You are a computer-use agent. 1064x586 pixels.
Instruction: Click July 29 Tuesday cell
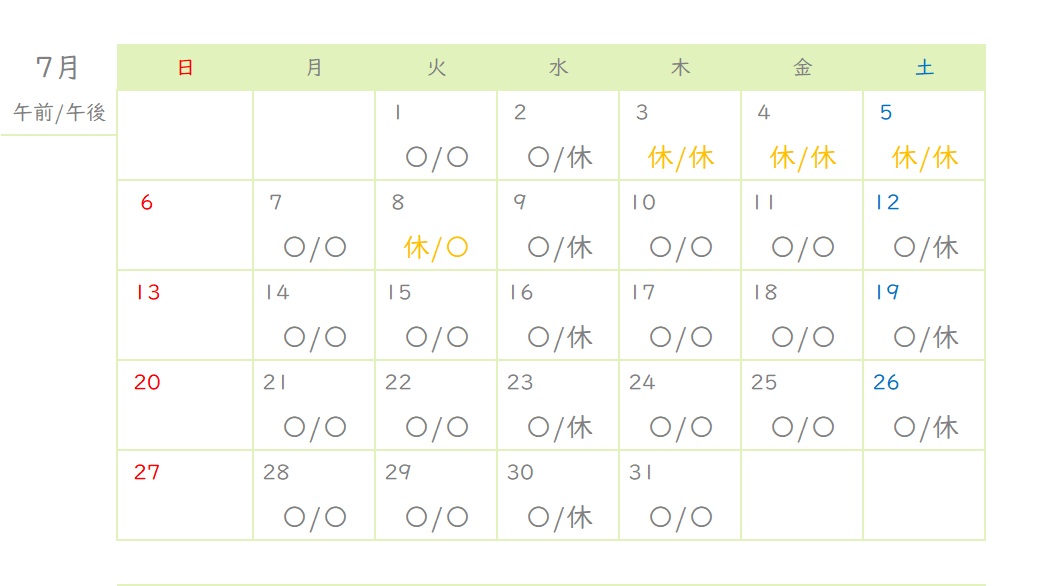(x=436, y=495)
